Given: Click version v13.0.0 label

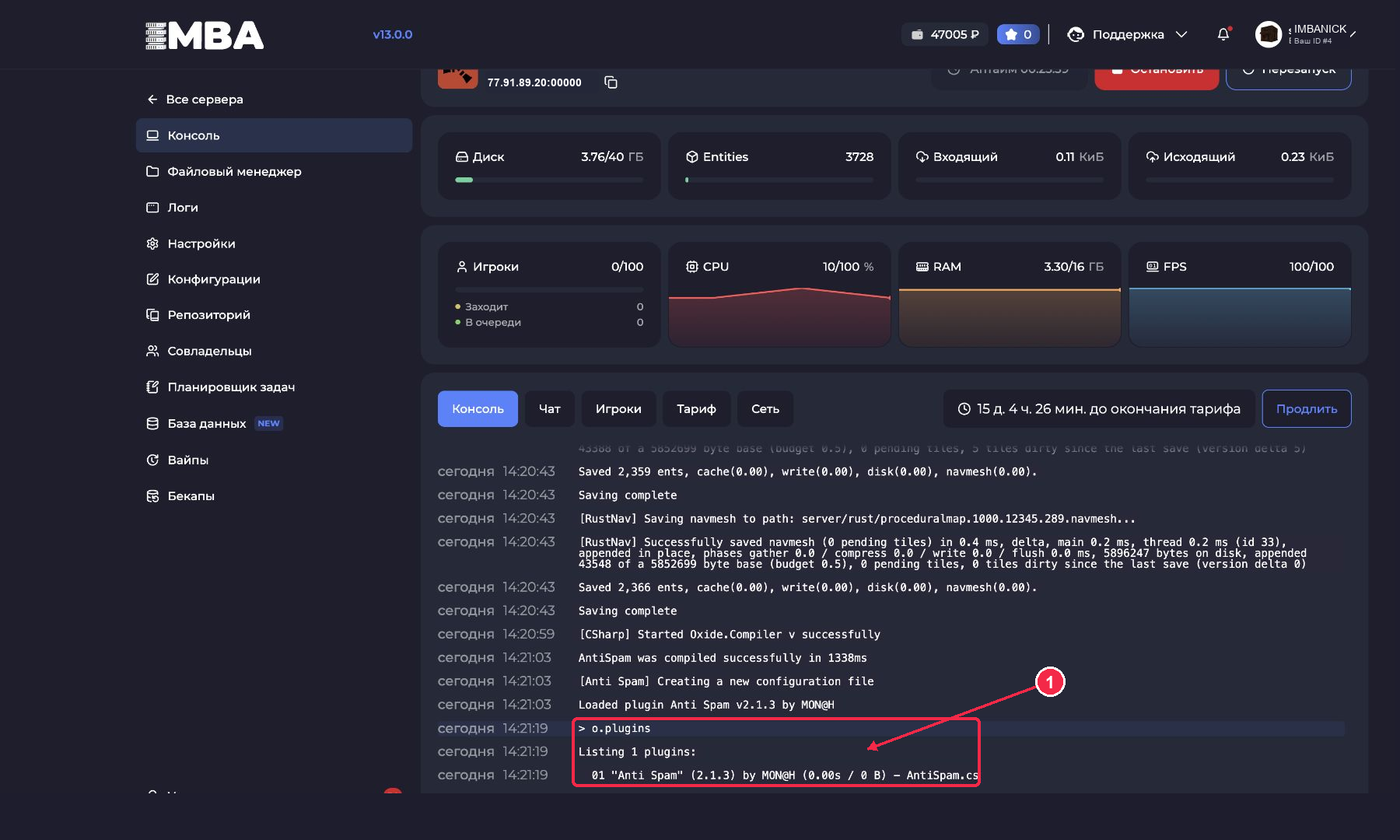Looking at the screenshot, I should (x=392, y=34).
